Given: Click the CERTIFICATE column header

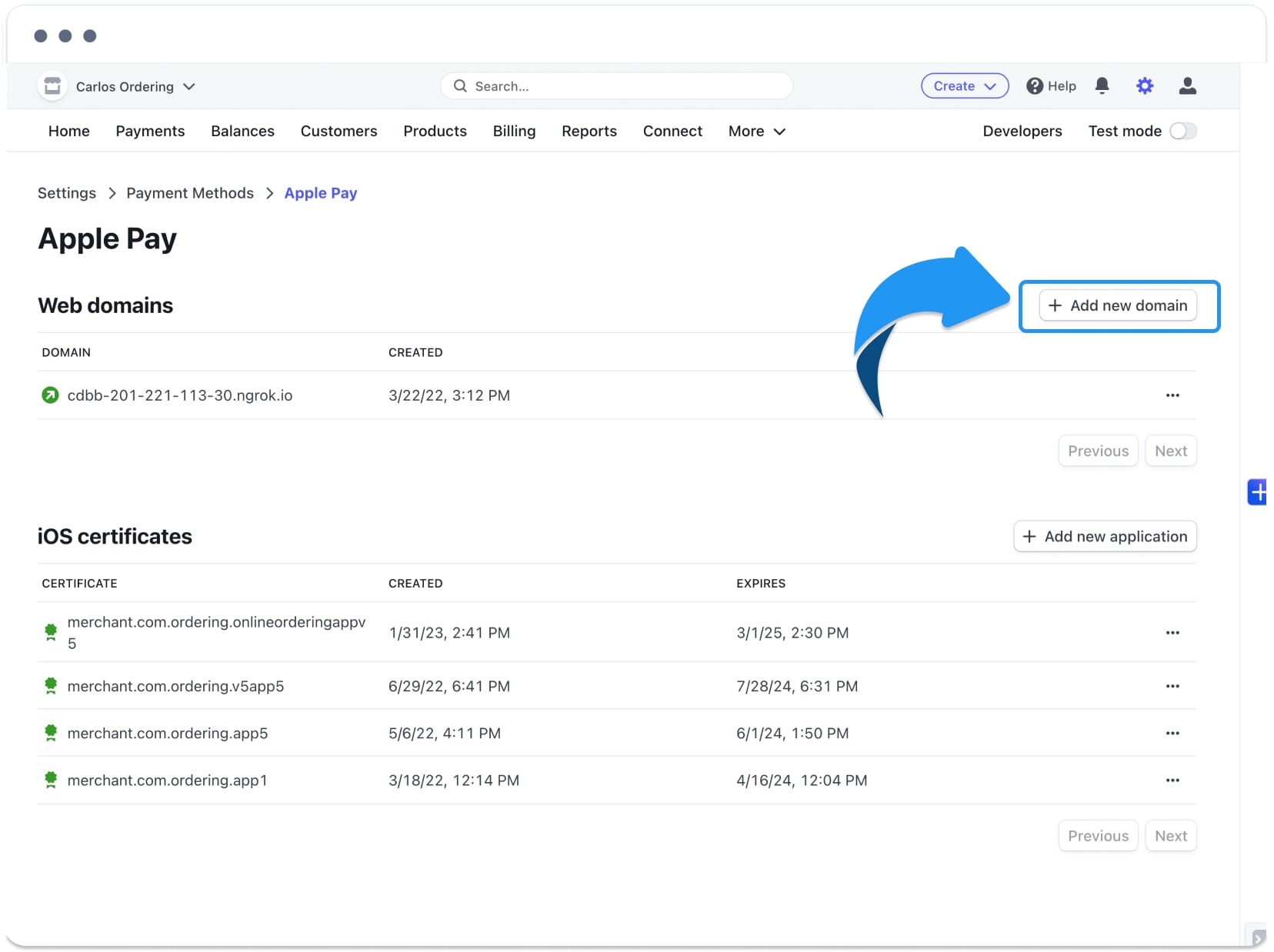Looking at the screenshot, I should pos(79,584).
